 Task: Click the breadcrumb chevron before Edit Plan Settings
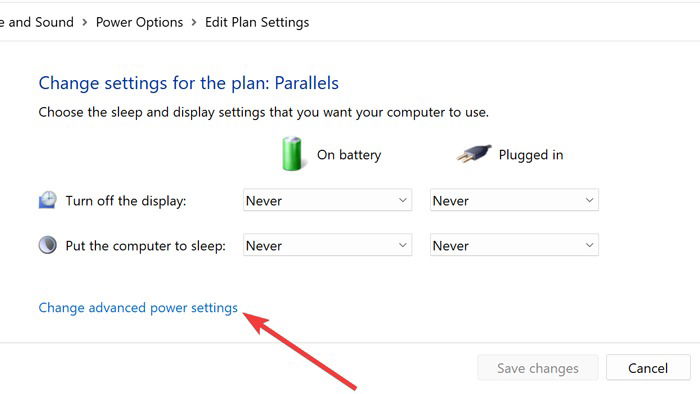point(194,22)
